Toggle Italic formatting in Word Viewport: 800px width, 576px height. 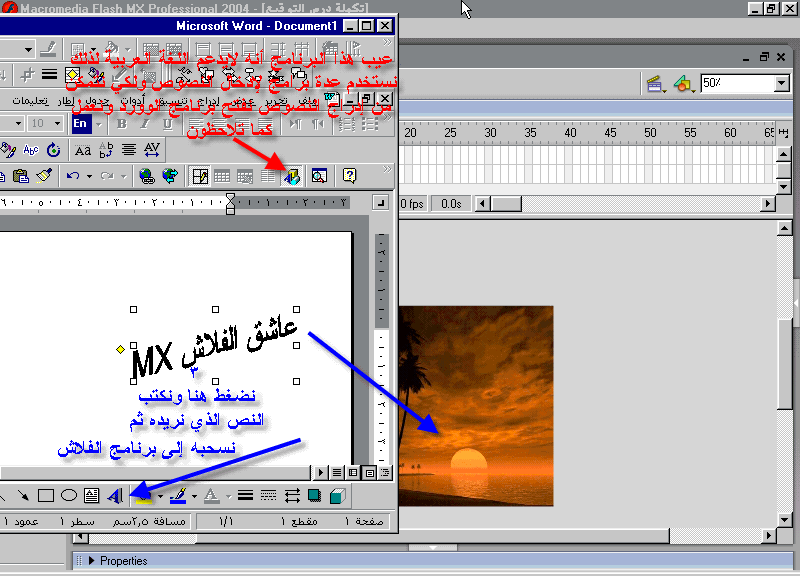[x=145, y=124]
